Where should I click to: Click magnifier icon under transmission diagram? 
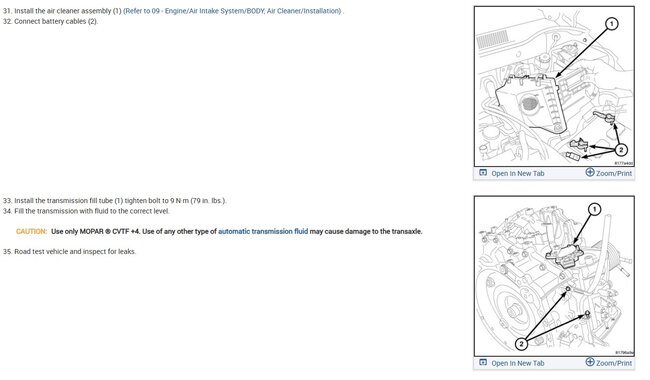(589, 362)
